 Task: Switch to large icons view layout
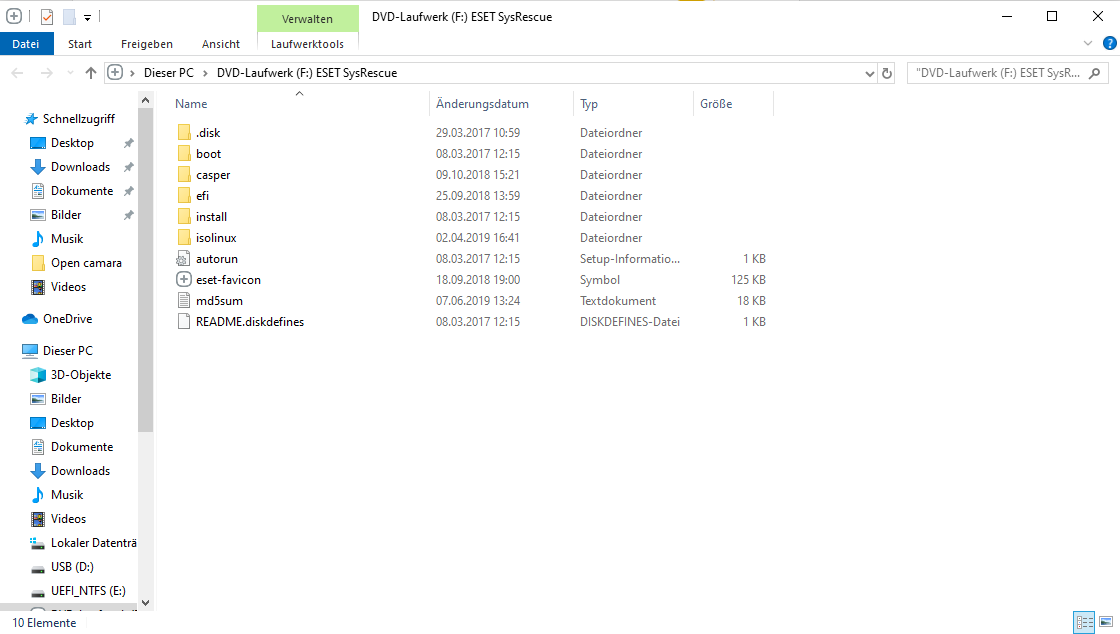click(1106, 623)
